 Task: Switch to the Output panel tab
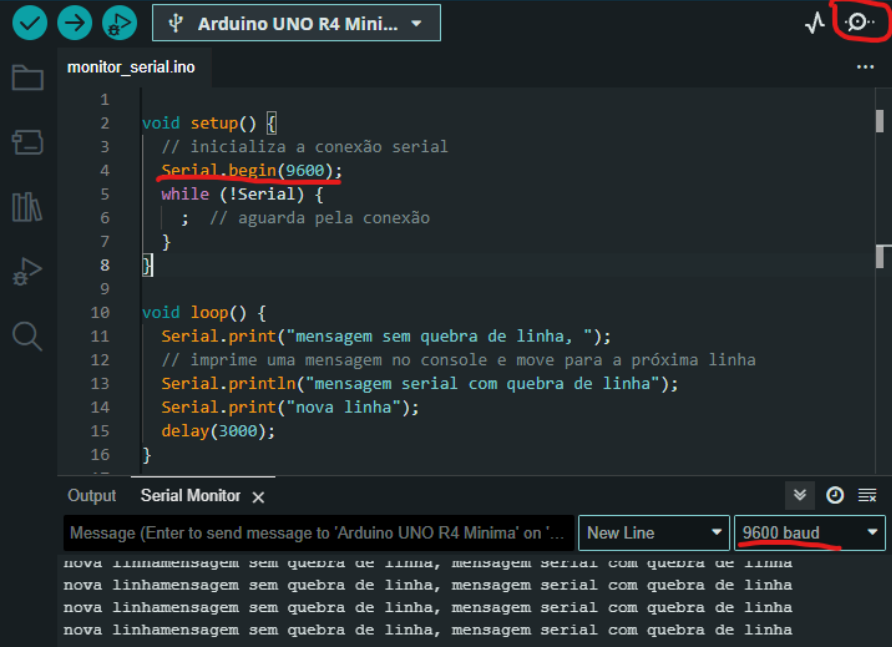click(x=92, y=496)
